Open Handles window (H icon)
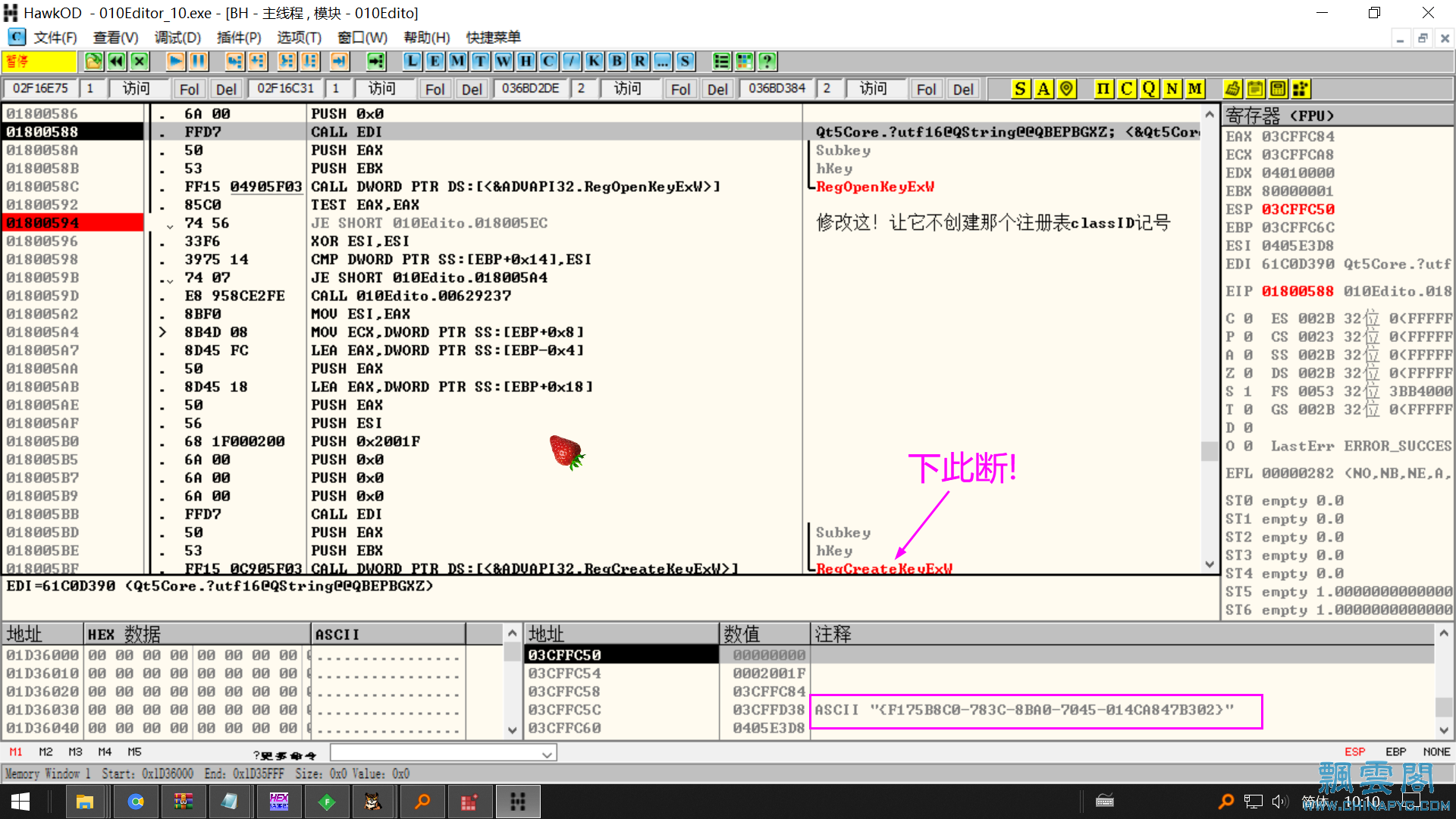The height and width of the screenshot is (819, 1456). (x=526, y=61)
